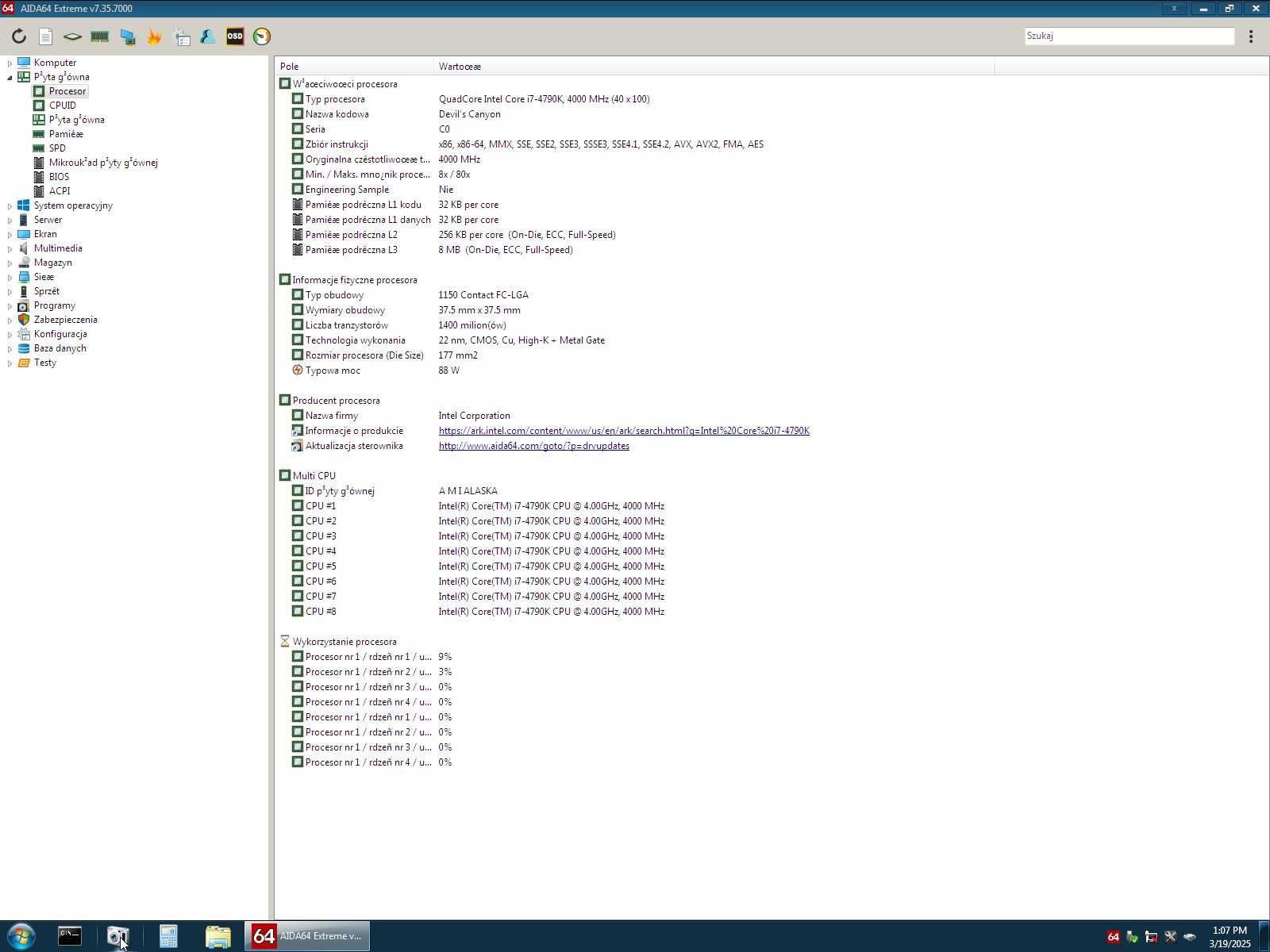Click the Refresh toolbar icon

pos(19,36)
